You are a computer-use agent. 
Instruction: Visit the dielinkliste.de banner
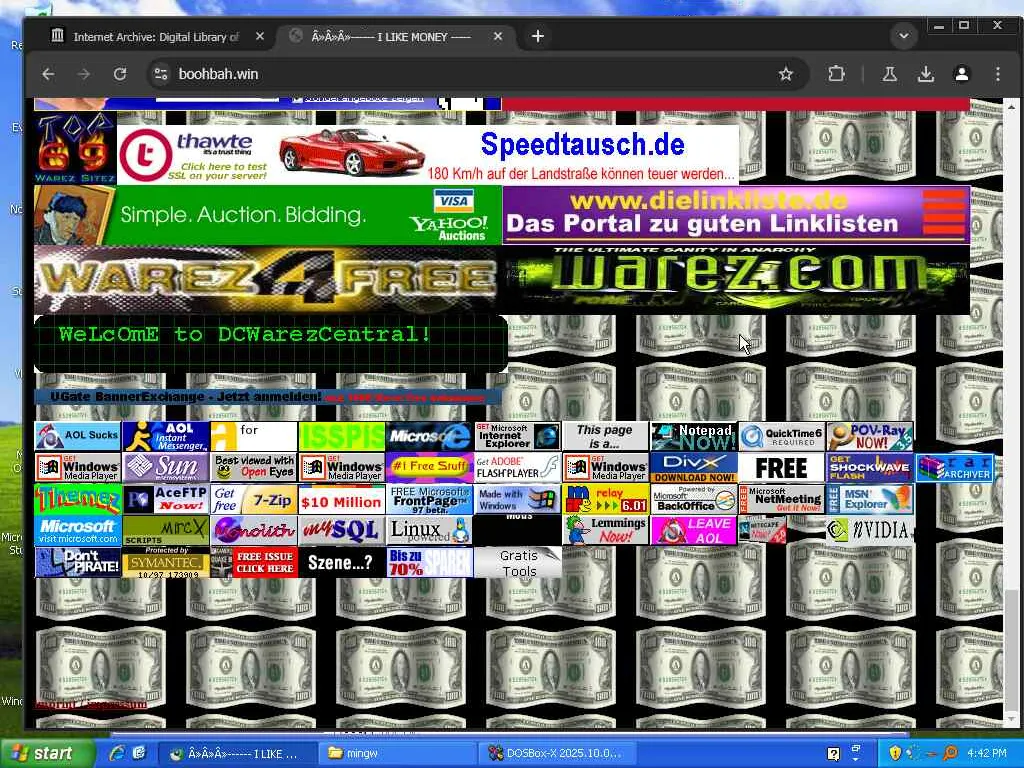[736, 215]
